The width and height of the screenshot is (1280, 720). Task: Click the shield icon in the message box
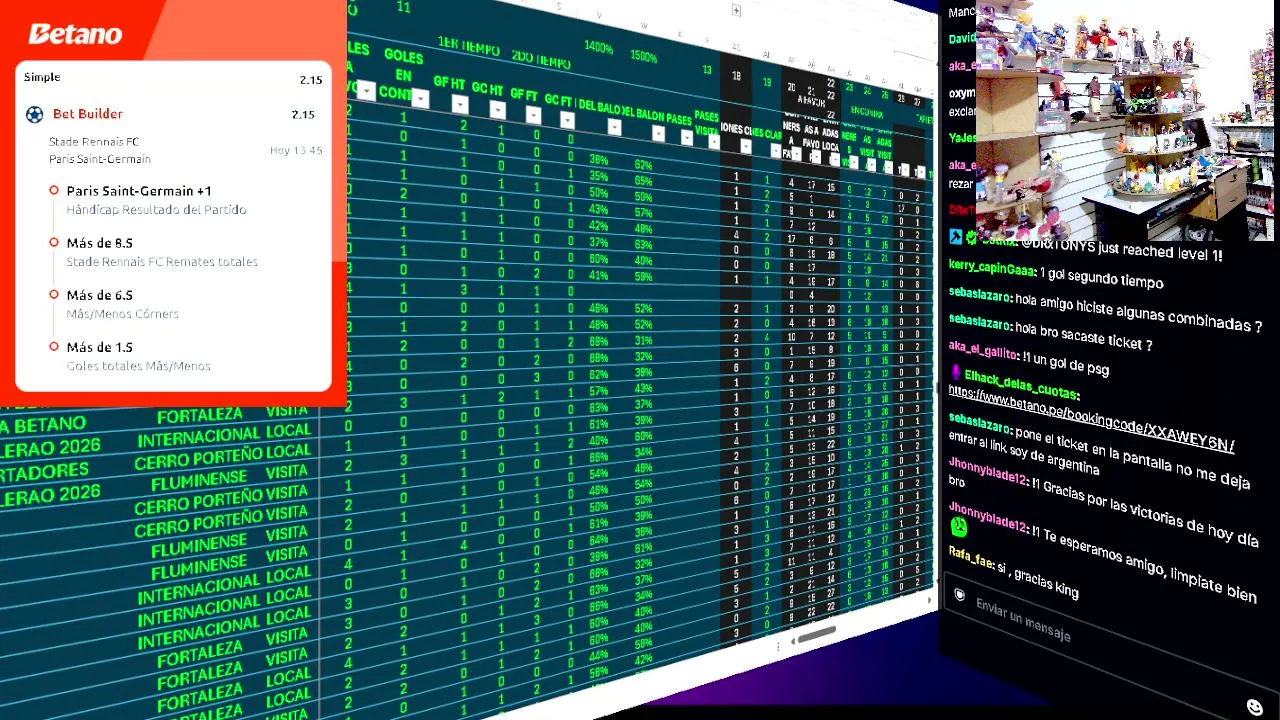tap(959, 596)
